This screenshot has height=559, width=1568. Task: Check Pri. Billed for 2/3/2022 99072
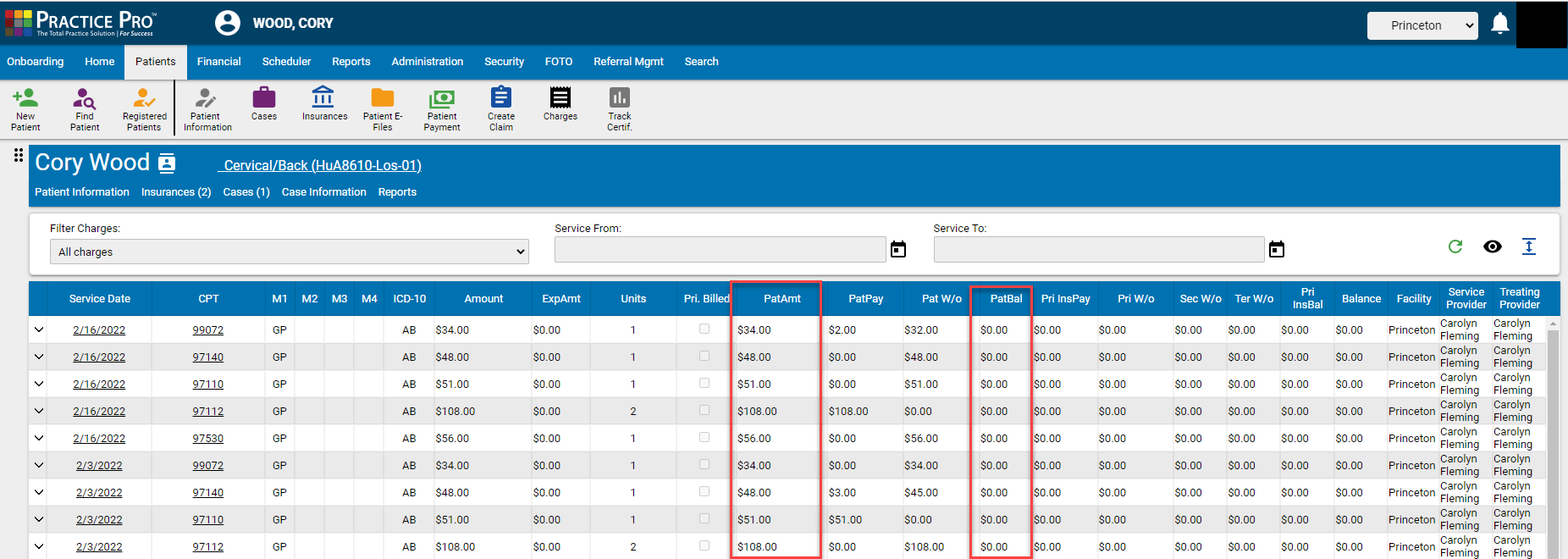704,464
